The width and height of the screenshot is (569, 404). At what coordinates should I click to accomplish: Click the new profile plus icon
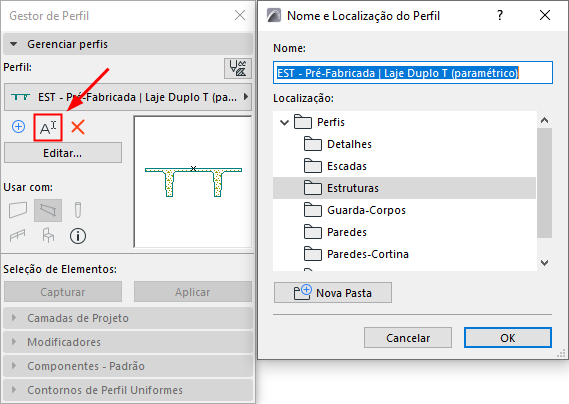(19, 127)
